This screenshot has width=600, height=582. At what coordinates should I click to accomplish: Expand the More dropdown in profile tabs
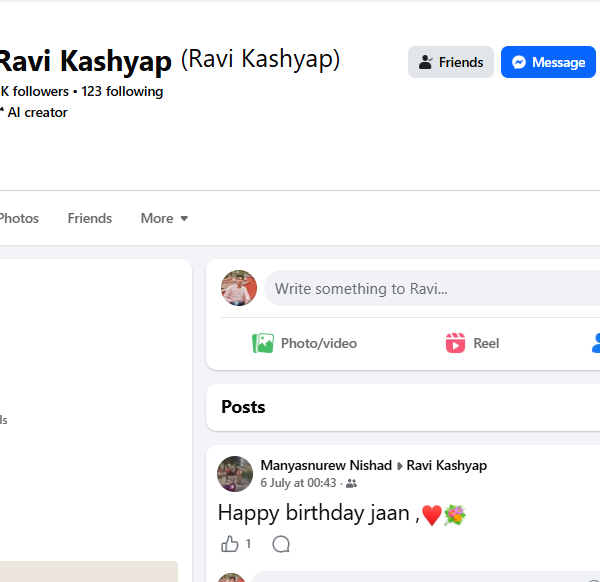click(x=165, y=218)
